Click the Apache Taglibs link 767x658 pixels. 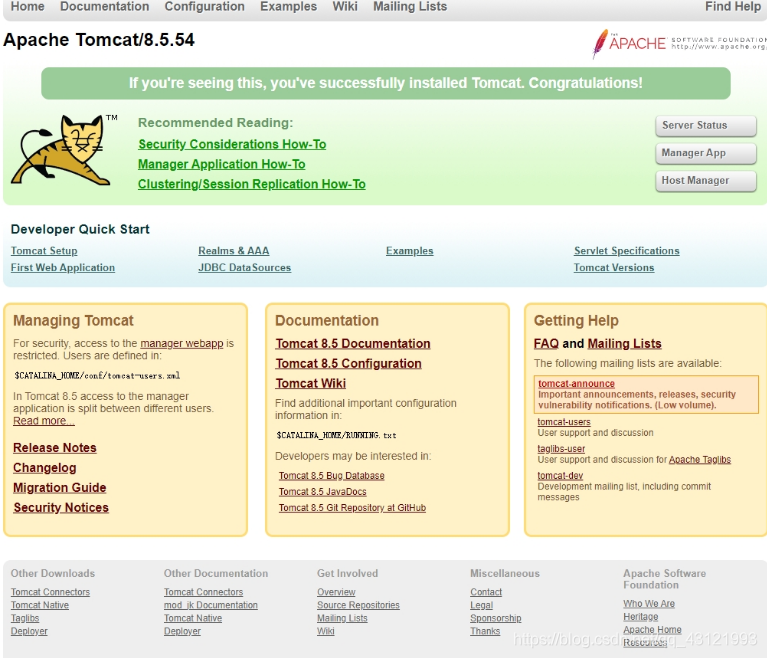pyautogui.click(x=699, y=460)
